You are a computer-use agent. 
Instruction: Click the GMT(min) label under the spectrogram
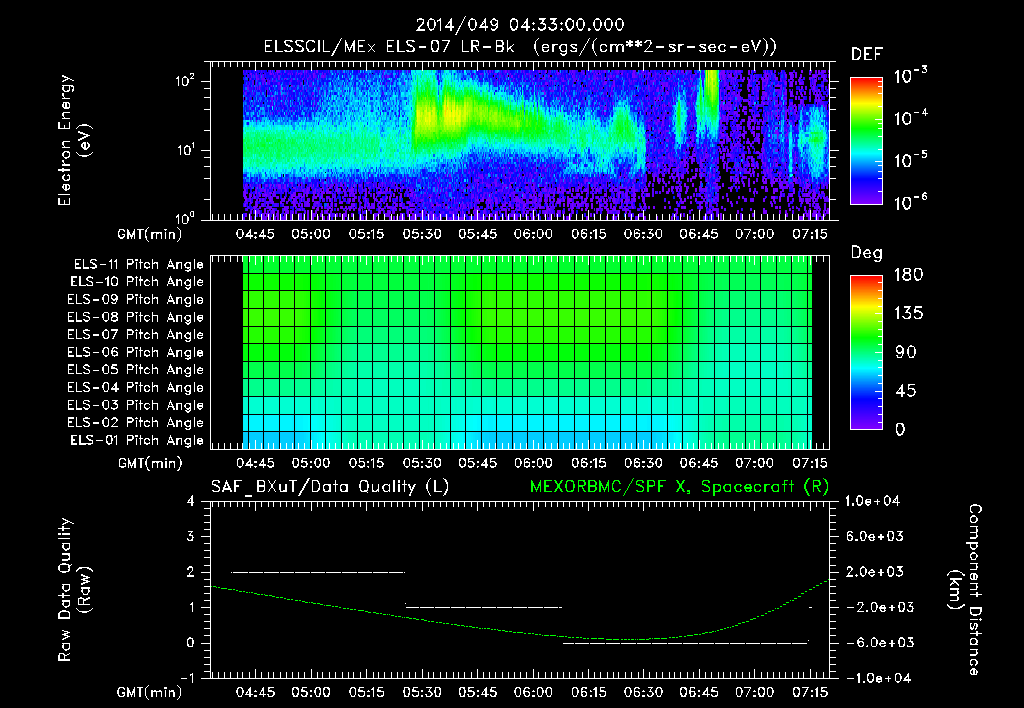[x=149, y=234]
